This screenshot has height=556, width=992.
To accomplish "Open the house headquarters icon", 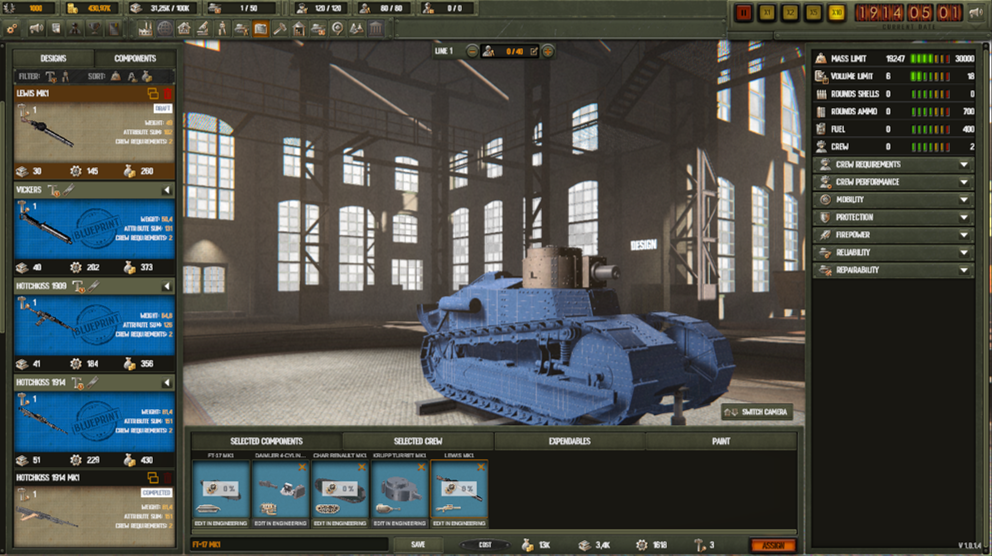I will (x=183, y=28).
